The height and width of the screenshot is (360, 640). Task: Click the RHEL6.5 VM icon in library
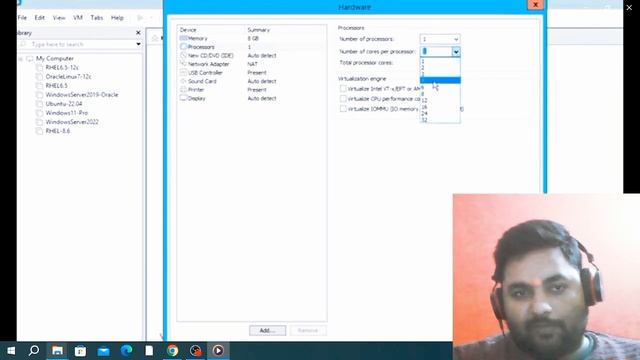(39, 85)
